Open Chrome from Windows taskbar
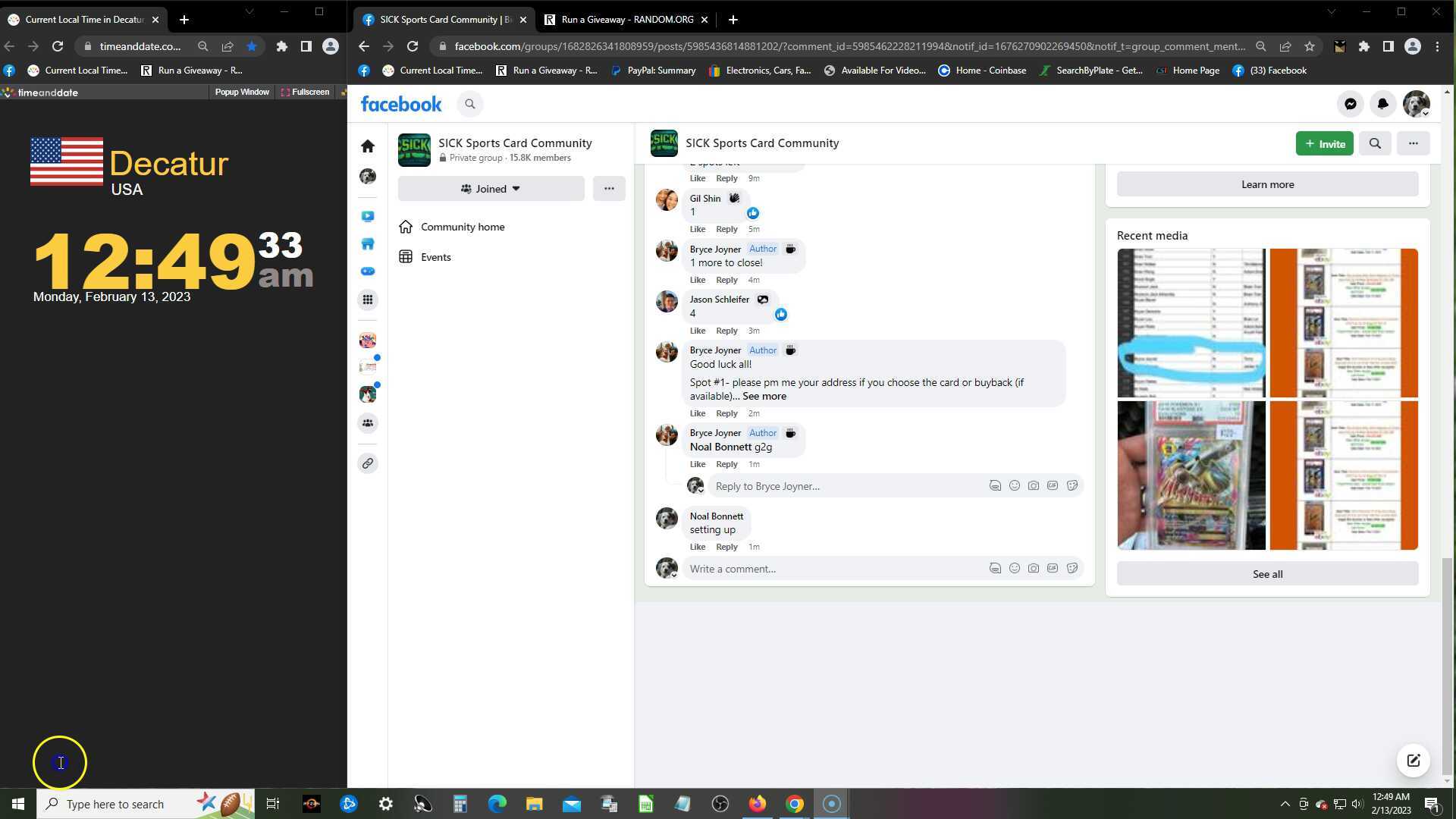Viewport: 1456px width, 819px height. point(794,804)
